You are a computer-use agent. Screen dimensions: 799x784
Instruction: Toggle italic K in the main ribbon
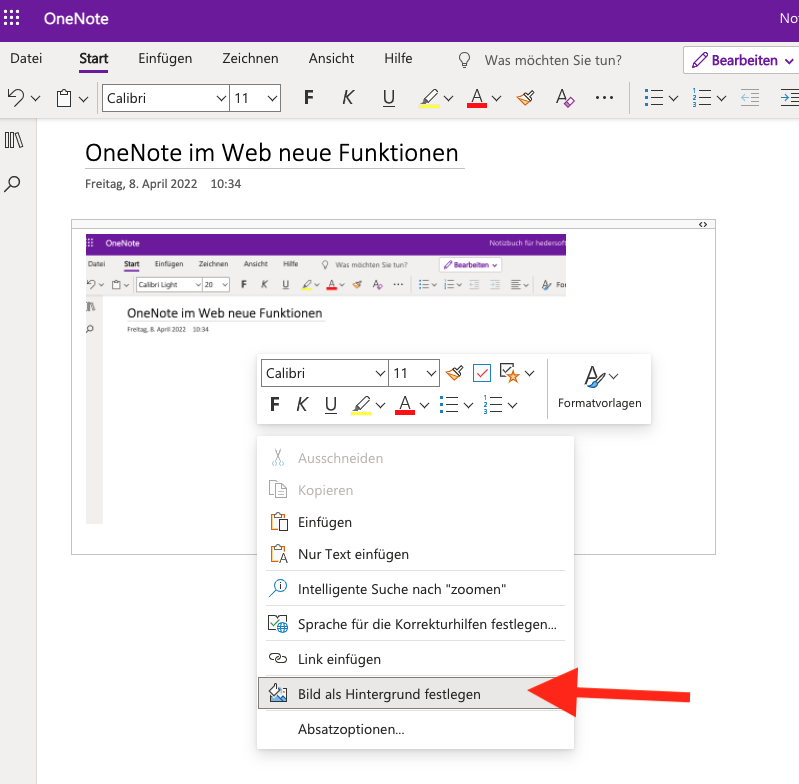click(x=348, y=97)
